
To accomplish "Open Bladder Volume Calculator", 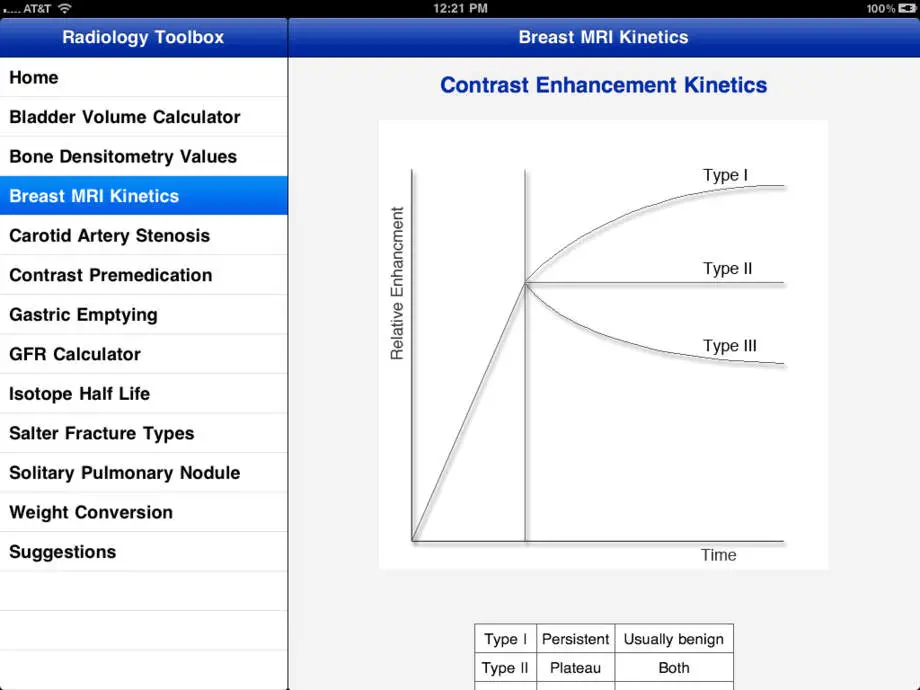I will [144, 117].
